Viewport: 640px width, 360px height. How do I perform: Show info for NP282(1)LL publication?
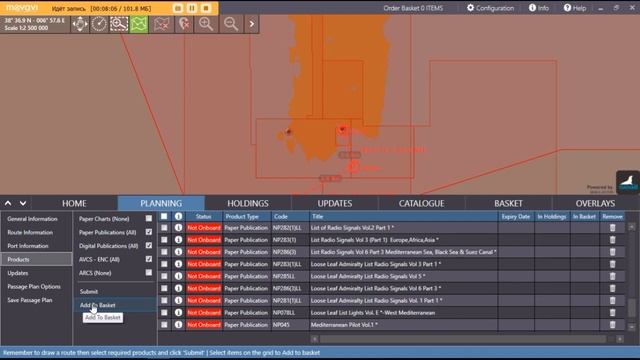[x=178, y=228]
